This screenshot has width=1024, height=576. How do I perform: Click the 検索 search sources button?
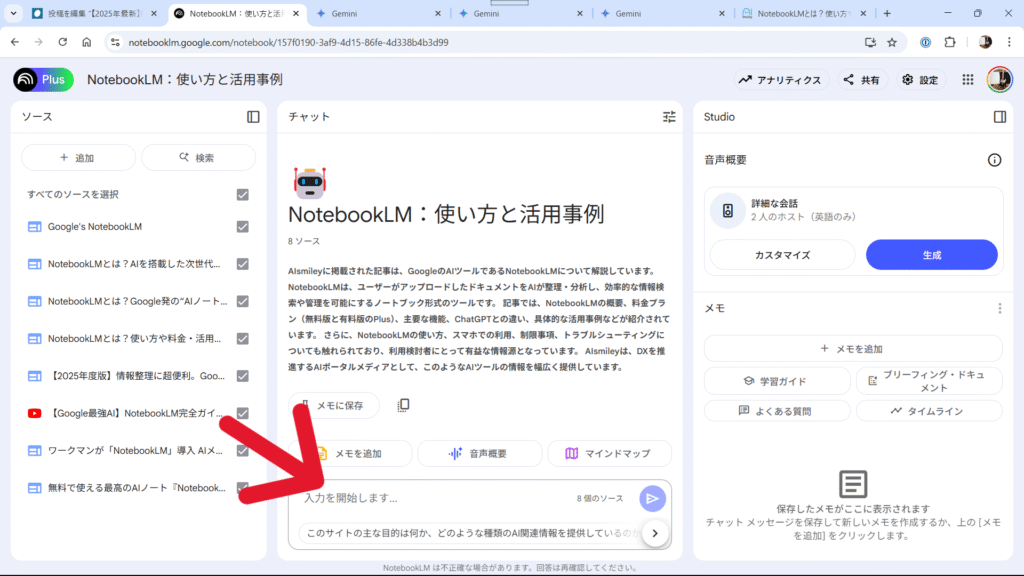click(199, 158)
